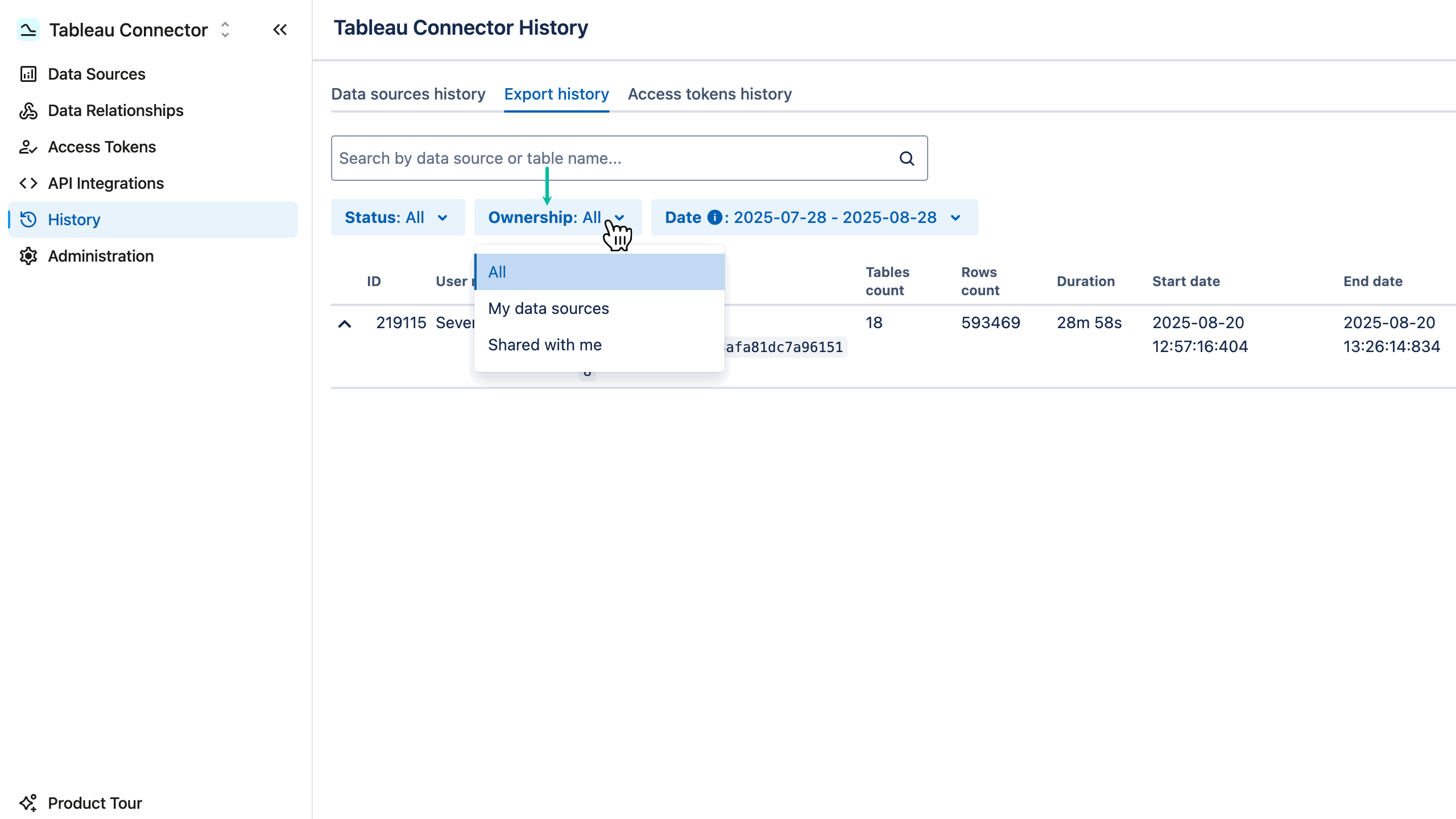Switch to Data sources history tab
The image size is (1456, 819).
click(408, 94)
